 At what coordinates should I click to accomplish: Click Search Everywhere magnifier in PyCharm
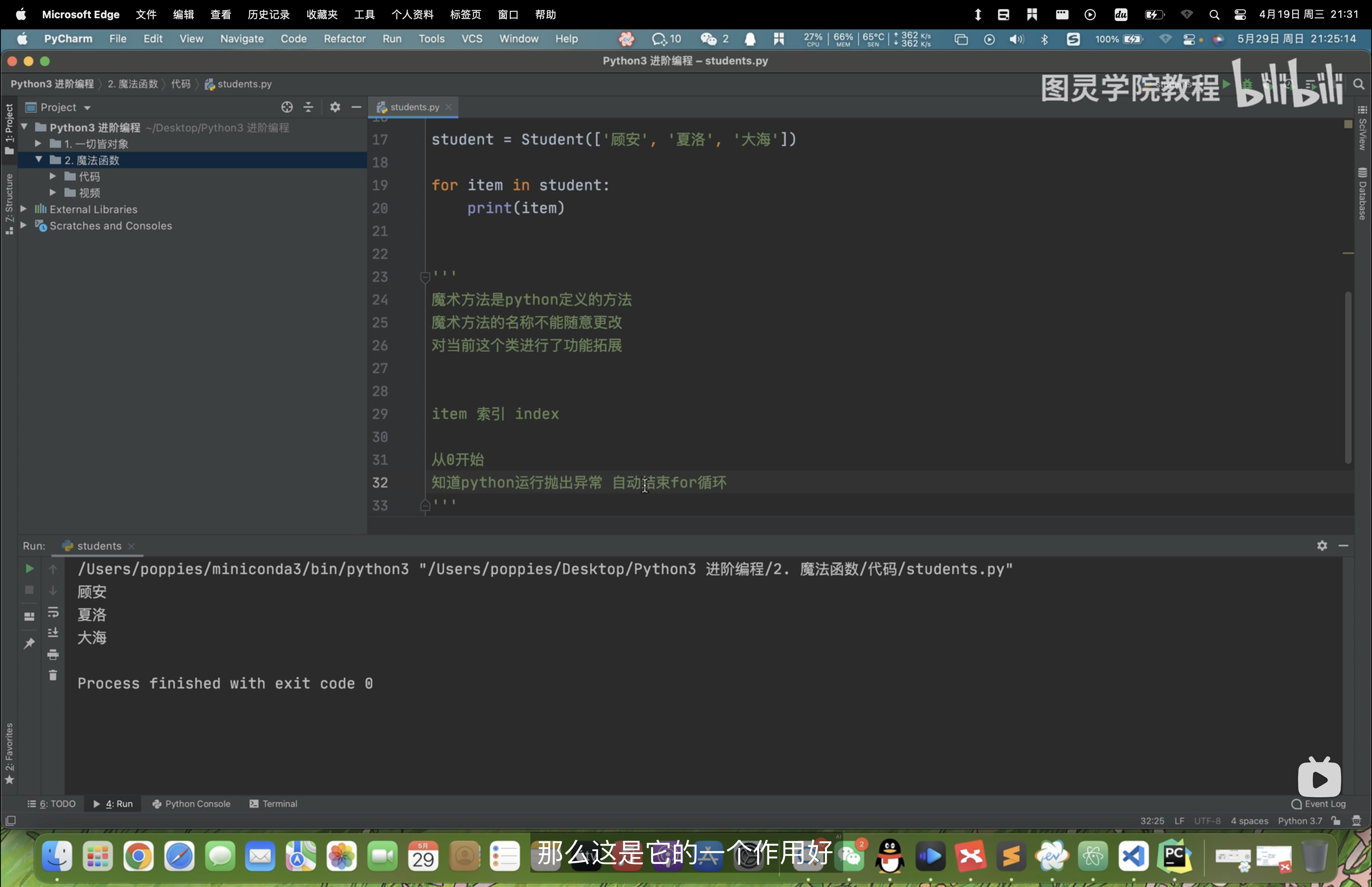[1359, 84]
